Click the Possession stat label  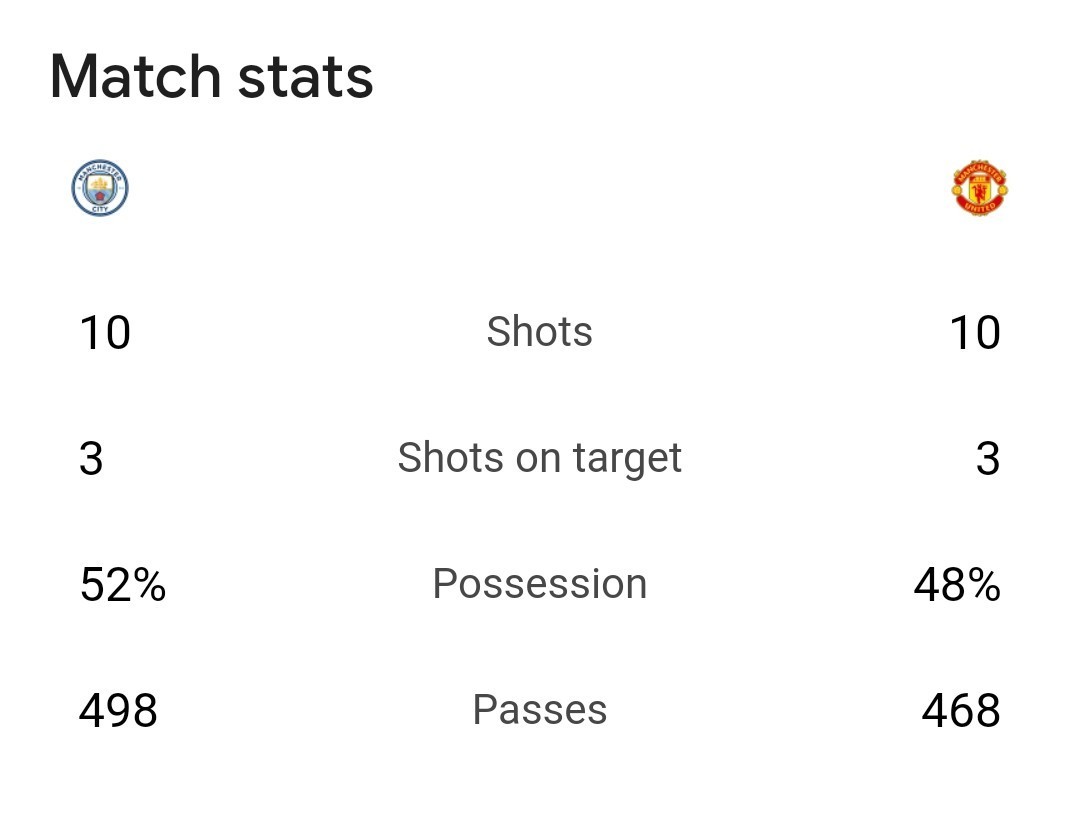tap(539, 584)
